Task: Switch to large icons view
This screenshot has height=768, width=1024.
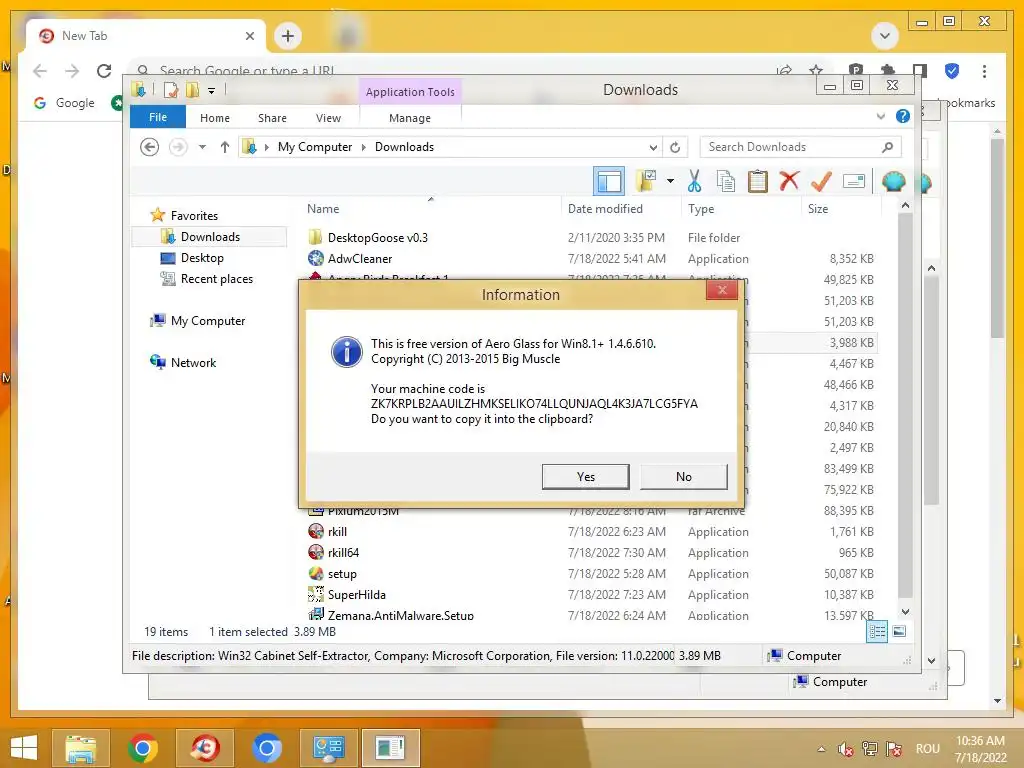Action: pos(899,631)
